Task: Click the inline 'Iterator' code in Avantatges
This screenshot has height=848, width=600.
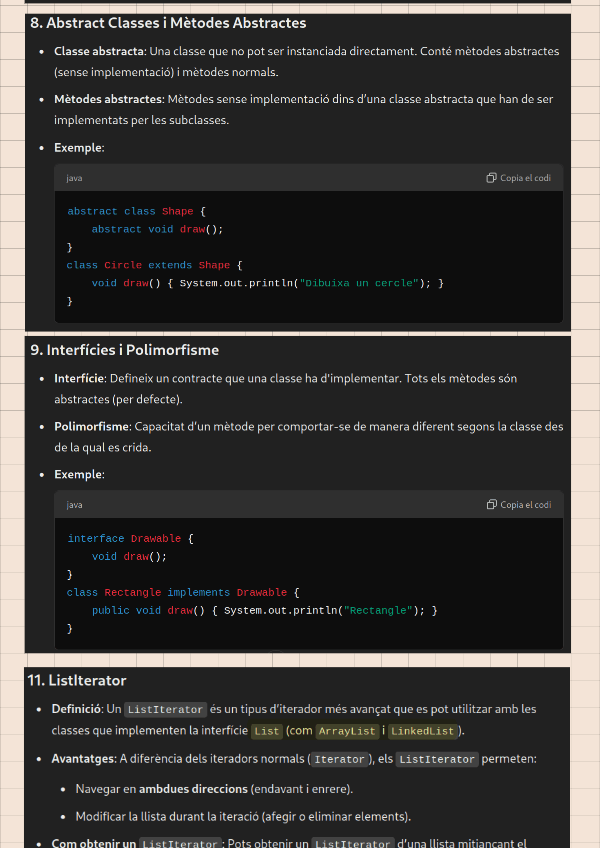Action: [x=339, y=760]
